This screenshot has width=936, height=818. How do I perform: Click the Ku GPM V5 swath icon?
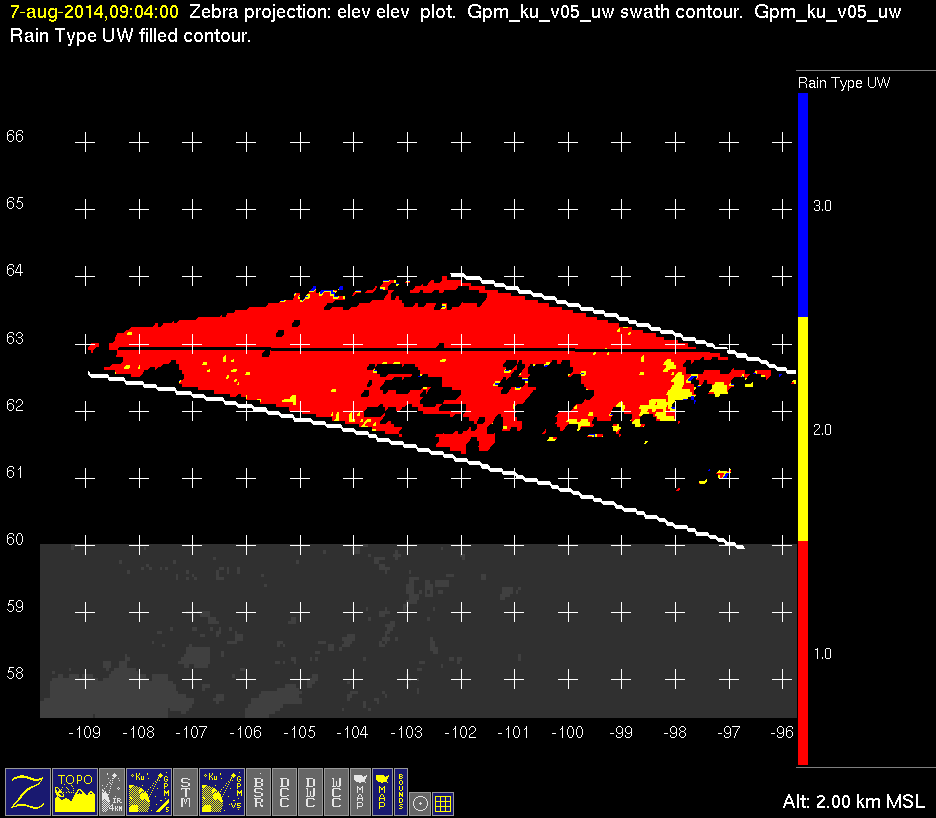[223, 792]
